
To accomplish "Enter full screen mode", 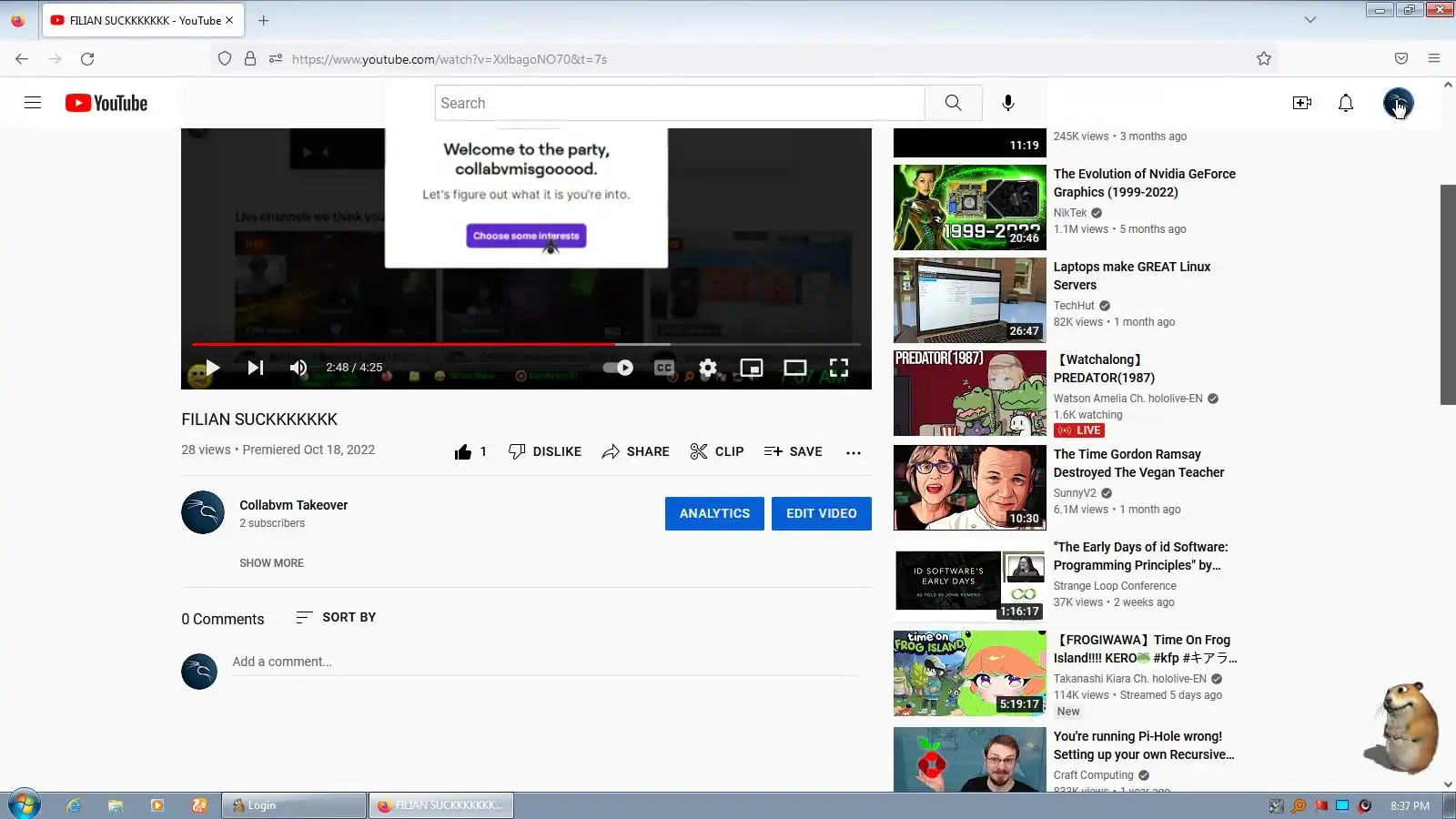I will pyautogui.click(x=839, y=368).
